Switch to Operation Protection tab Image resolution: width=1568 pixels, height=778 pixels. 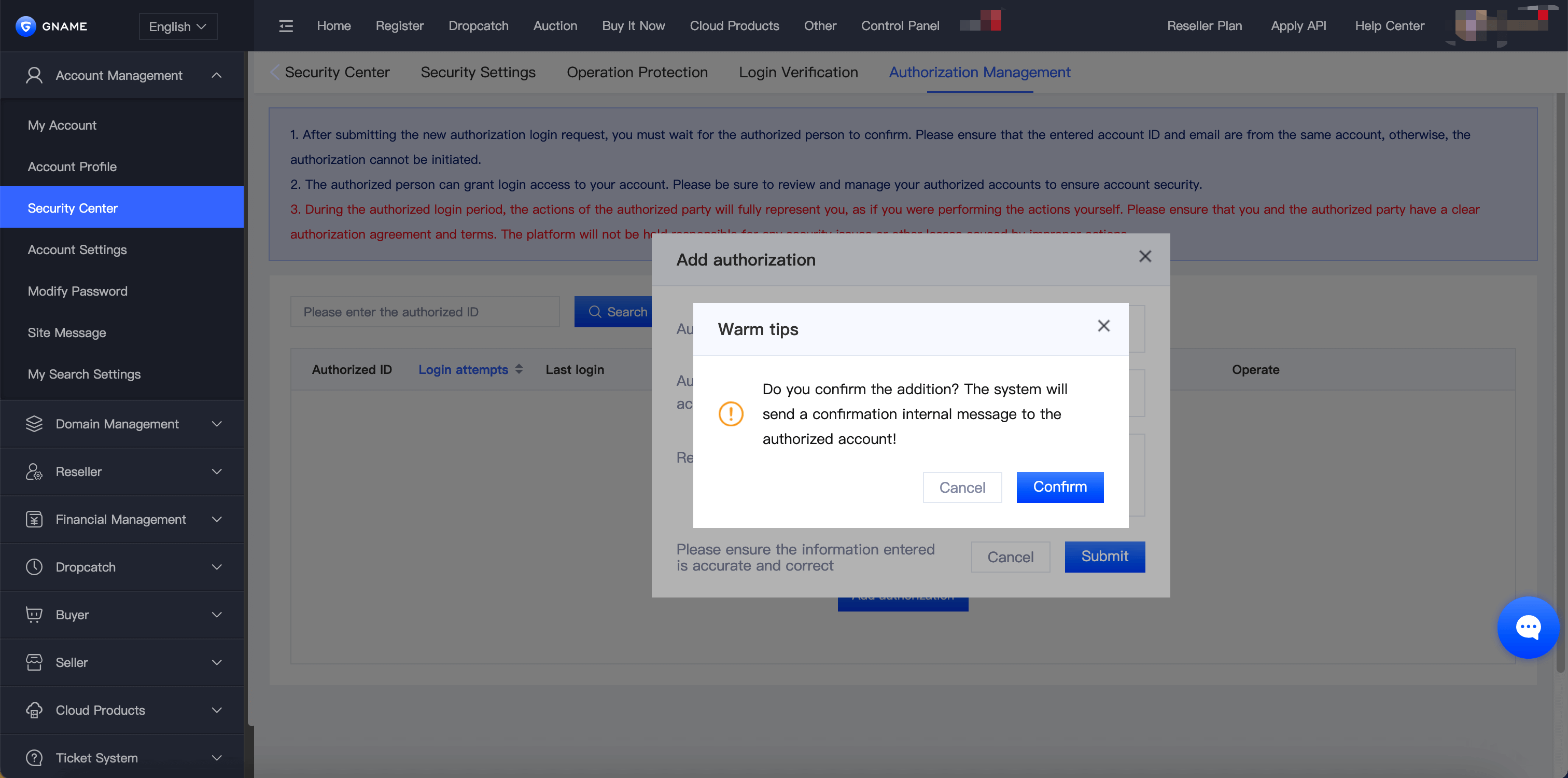(x=637, y=73)
